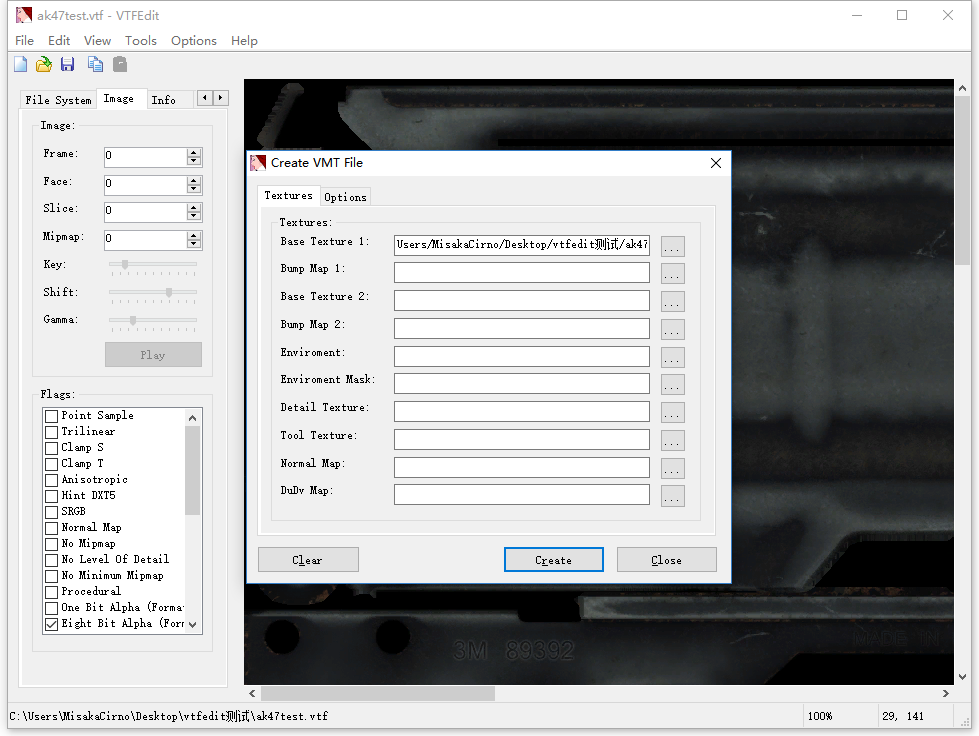Browse for Normal Map file
The height and width of the screenshot is (736, 979).
(672, 469)
